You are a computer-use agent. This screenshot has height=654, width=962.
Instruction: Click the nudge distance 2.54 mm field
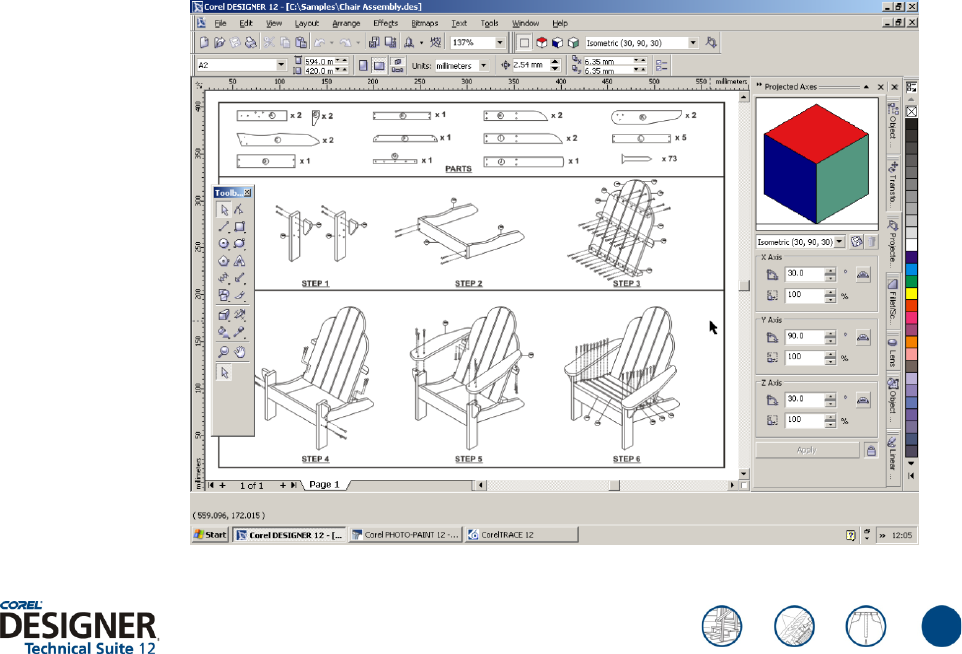[531, 65]
